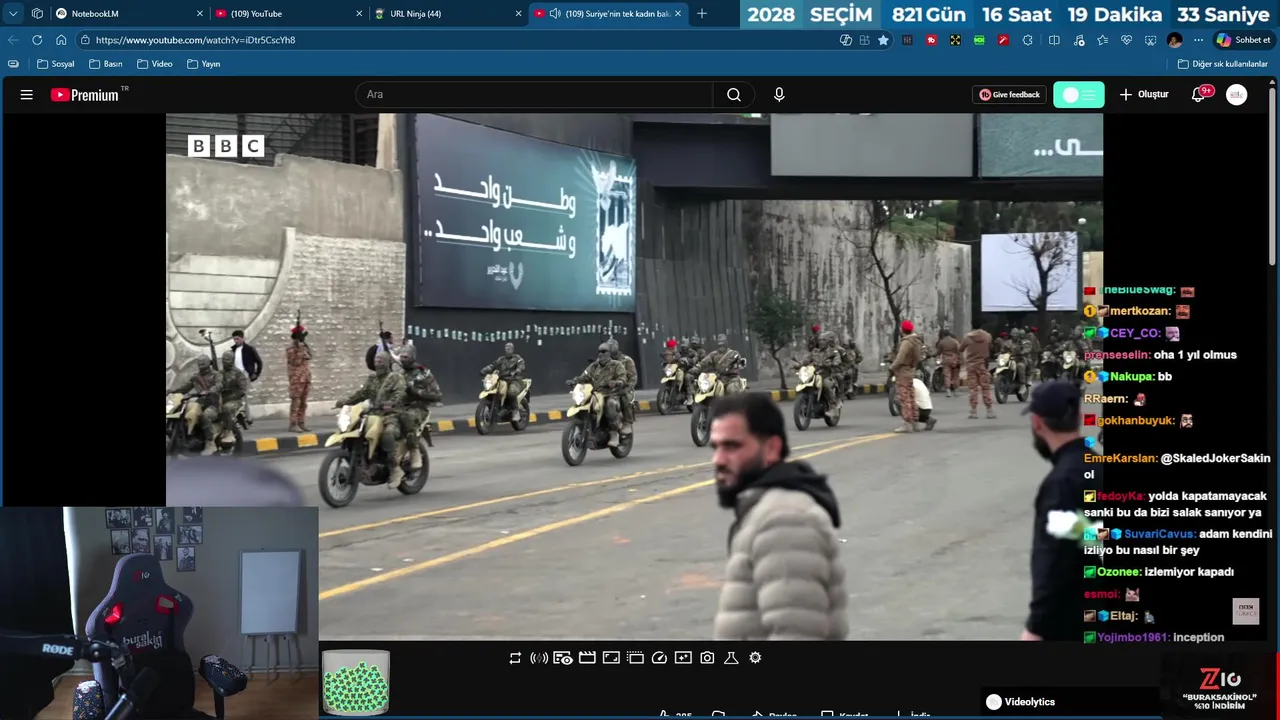Toggle the teal switch in YouTube header

1079,95
